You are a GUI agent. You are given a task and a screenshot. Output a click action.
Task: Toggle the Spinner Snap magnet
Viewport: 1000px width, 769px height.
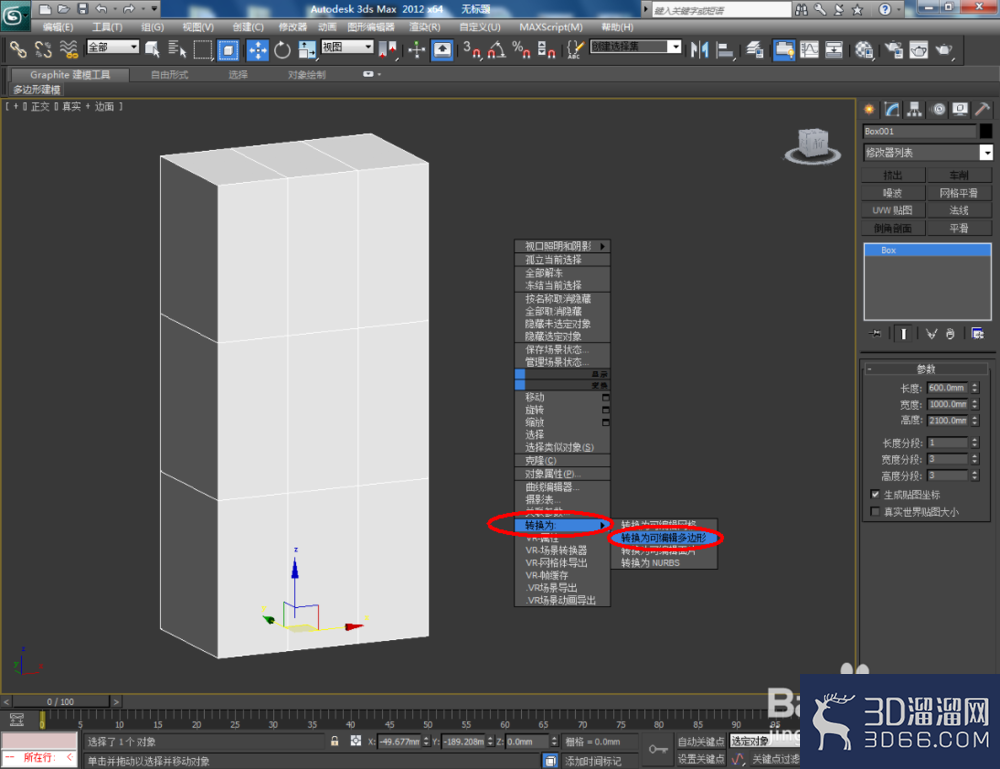(x=546, y=49)
